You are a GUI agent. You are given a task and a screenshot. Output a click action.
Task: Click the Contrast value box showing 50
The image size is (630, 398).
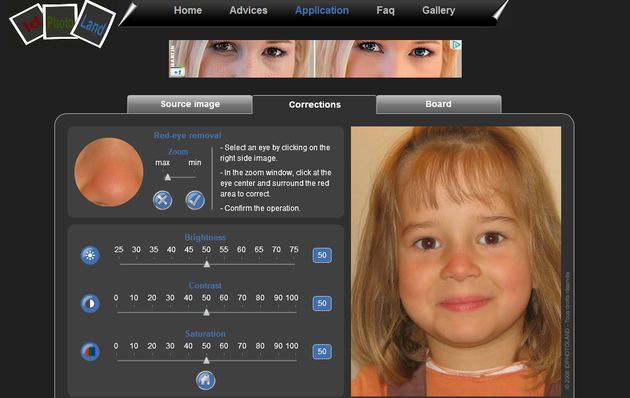pos(322,304)
